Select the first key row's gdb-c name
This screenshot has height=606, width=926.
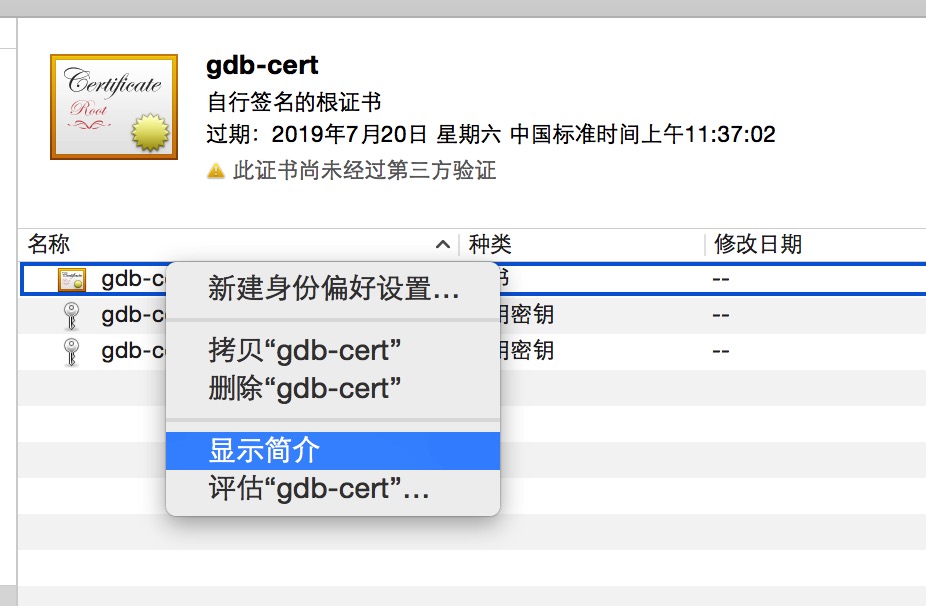(x=134, y=315)
